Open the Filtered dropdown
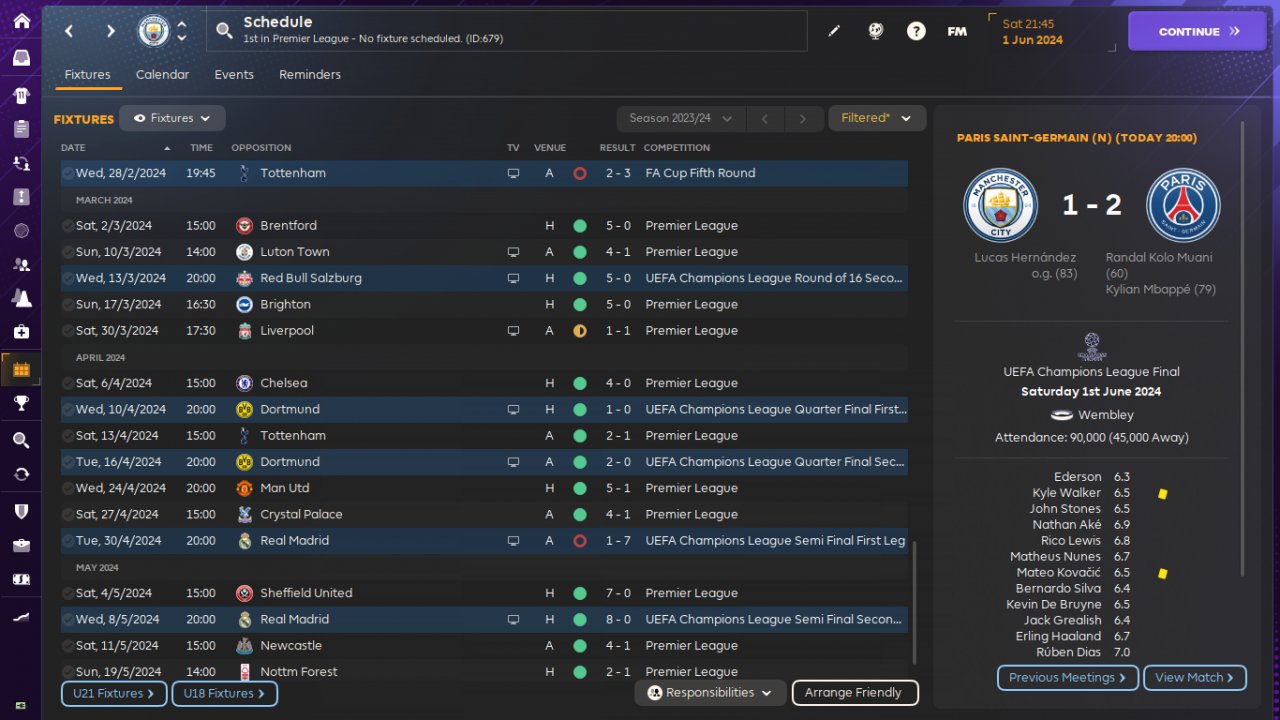This screenshot has width=1280, height=720. (x=876, y=118)
